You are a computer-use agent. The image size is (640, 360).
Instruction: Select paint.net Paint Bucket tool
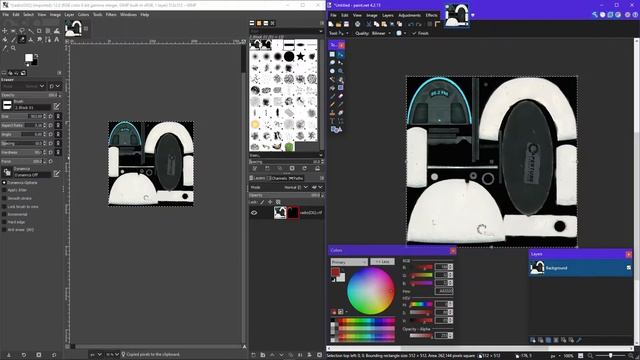tap(332, 88)
